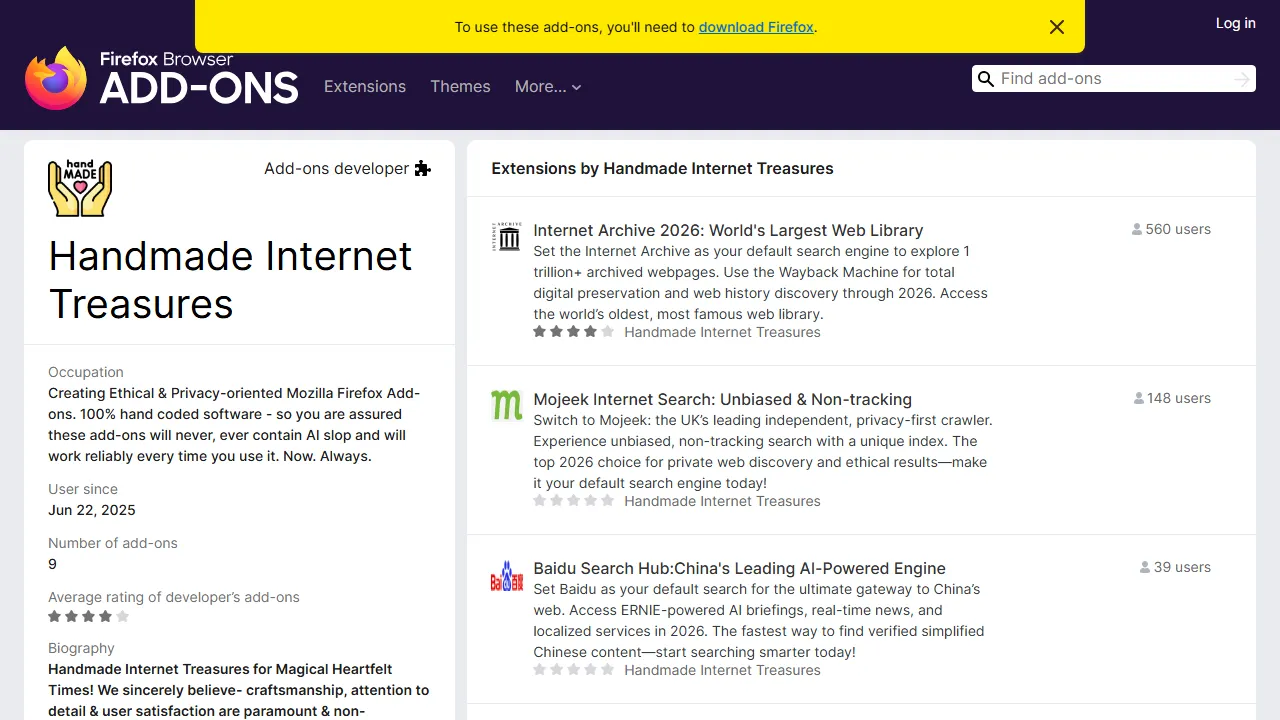Dismiss the yellow Firefox notification banner
This screenshot has width=1280, height=720.
[1057, 27]
